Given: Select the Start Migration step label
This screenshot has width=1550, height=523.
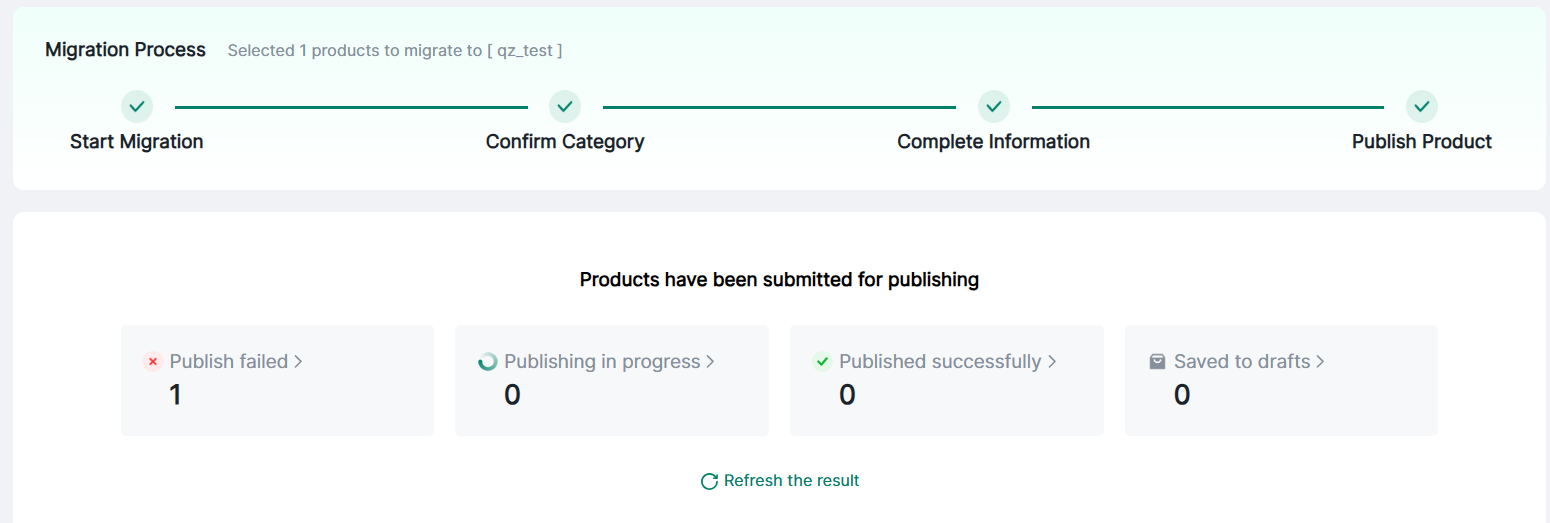Looking at the screenshot, I should pyautogui.click(x=136, y=142).
